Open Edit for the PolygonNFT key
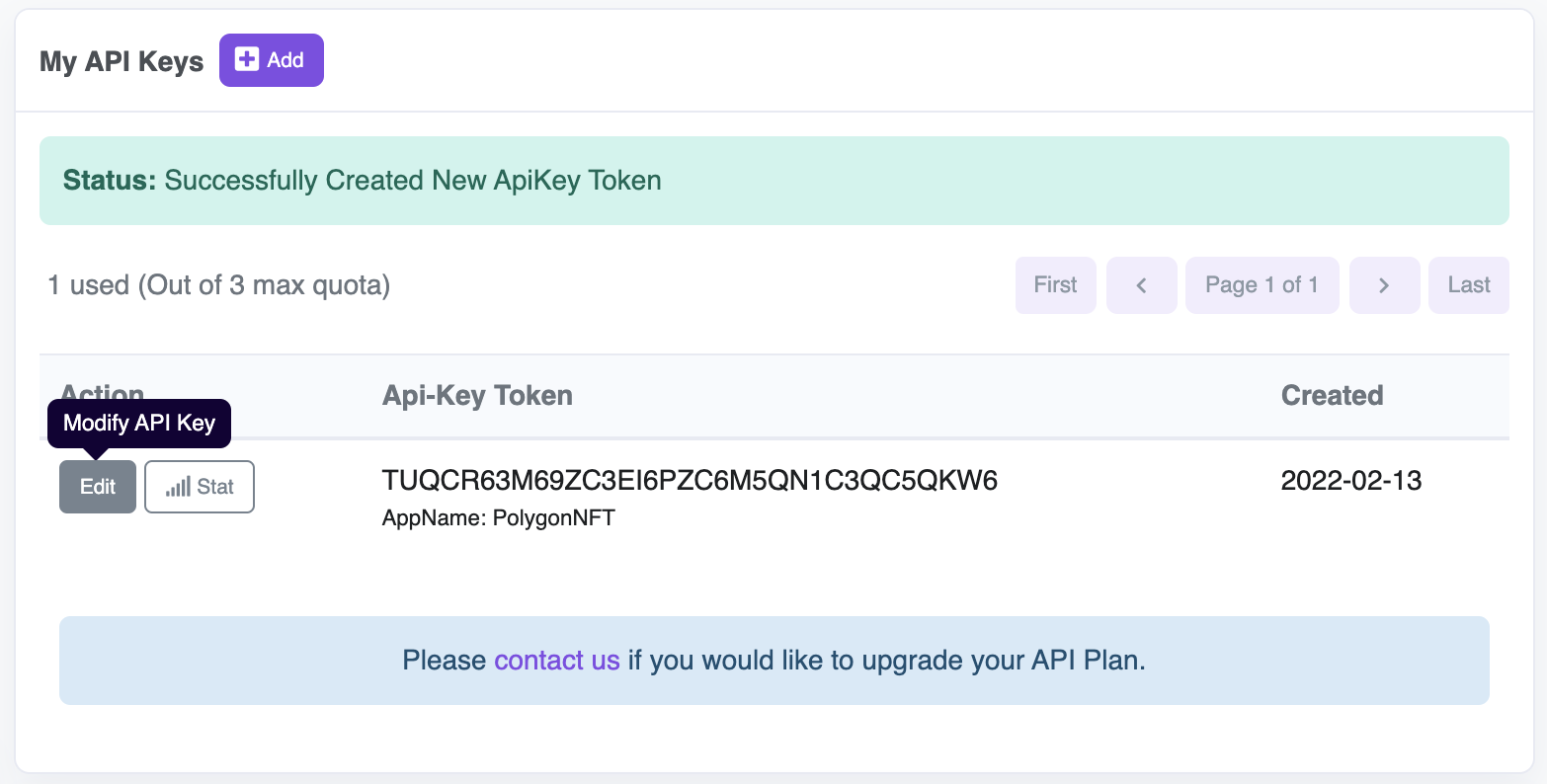The image size is (1547, 784). [98, 487]
